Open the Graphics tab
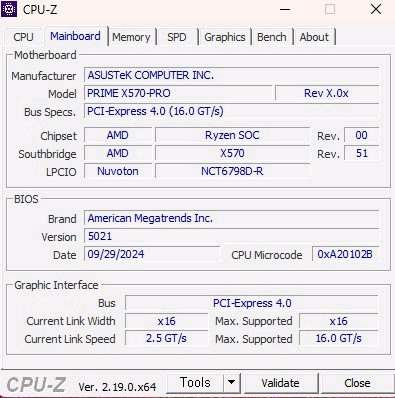 (225, 37)
